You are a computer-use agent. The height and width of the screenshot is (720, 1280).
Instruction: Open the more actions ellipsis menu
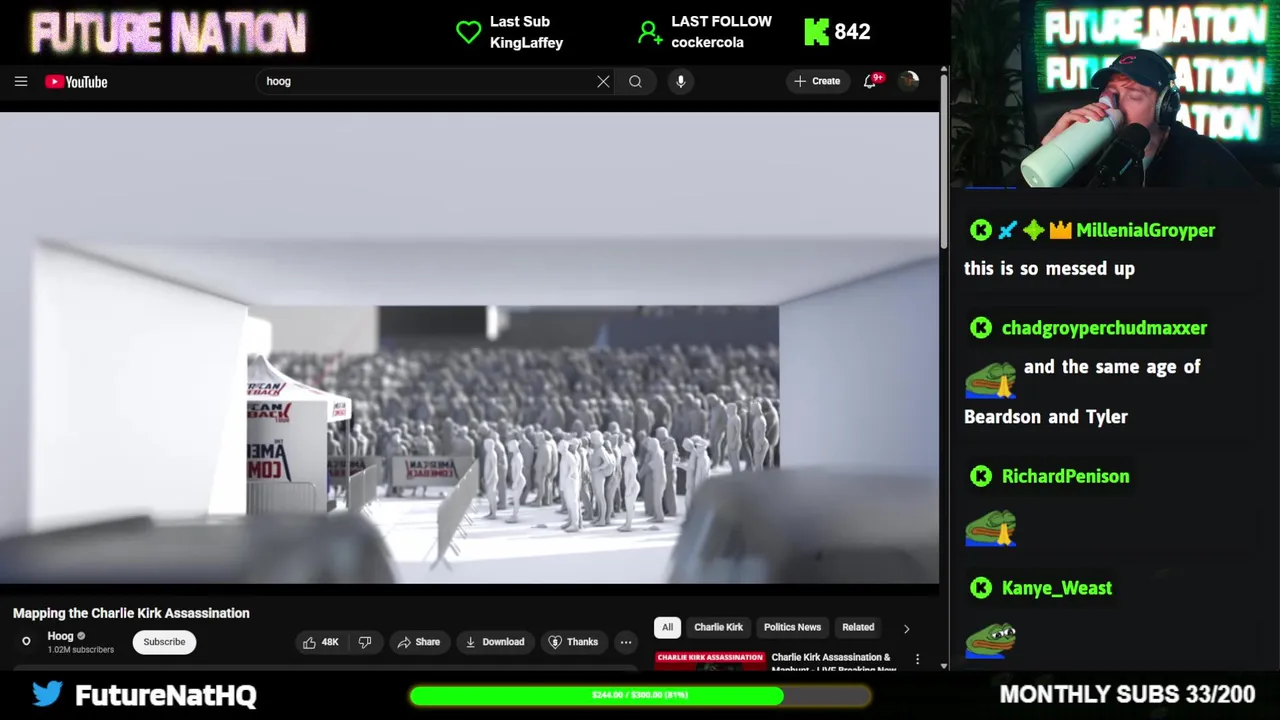(626, 642)
